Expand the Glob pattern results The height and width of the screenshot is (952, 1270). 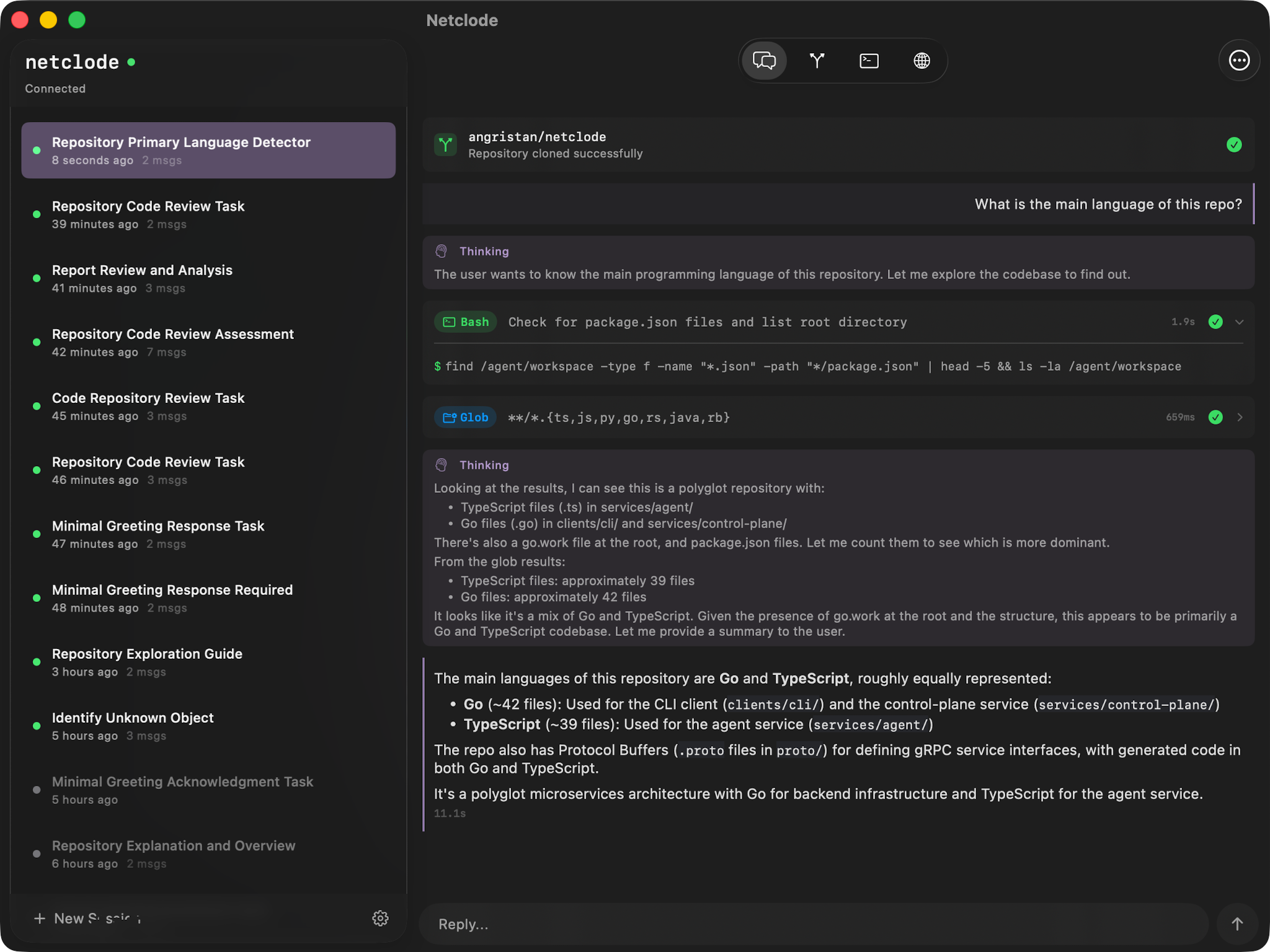click(1240, 417)
